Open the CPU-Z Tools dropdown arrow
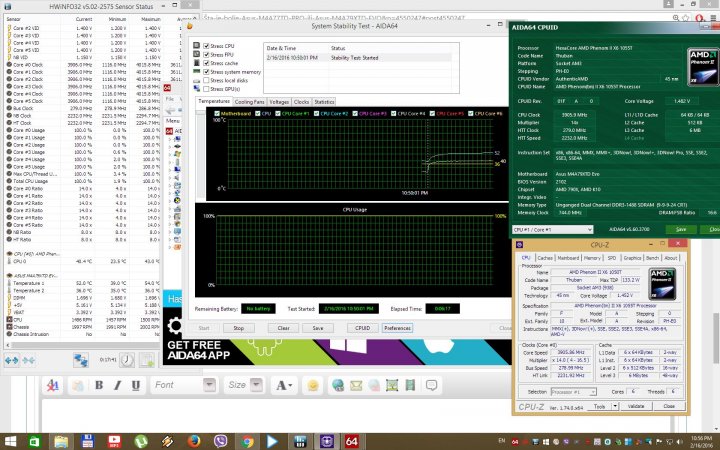 click(x=615, y=406)
